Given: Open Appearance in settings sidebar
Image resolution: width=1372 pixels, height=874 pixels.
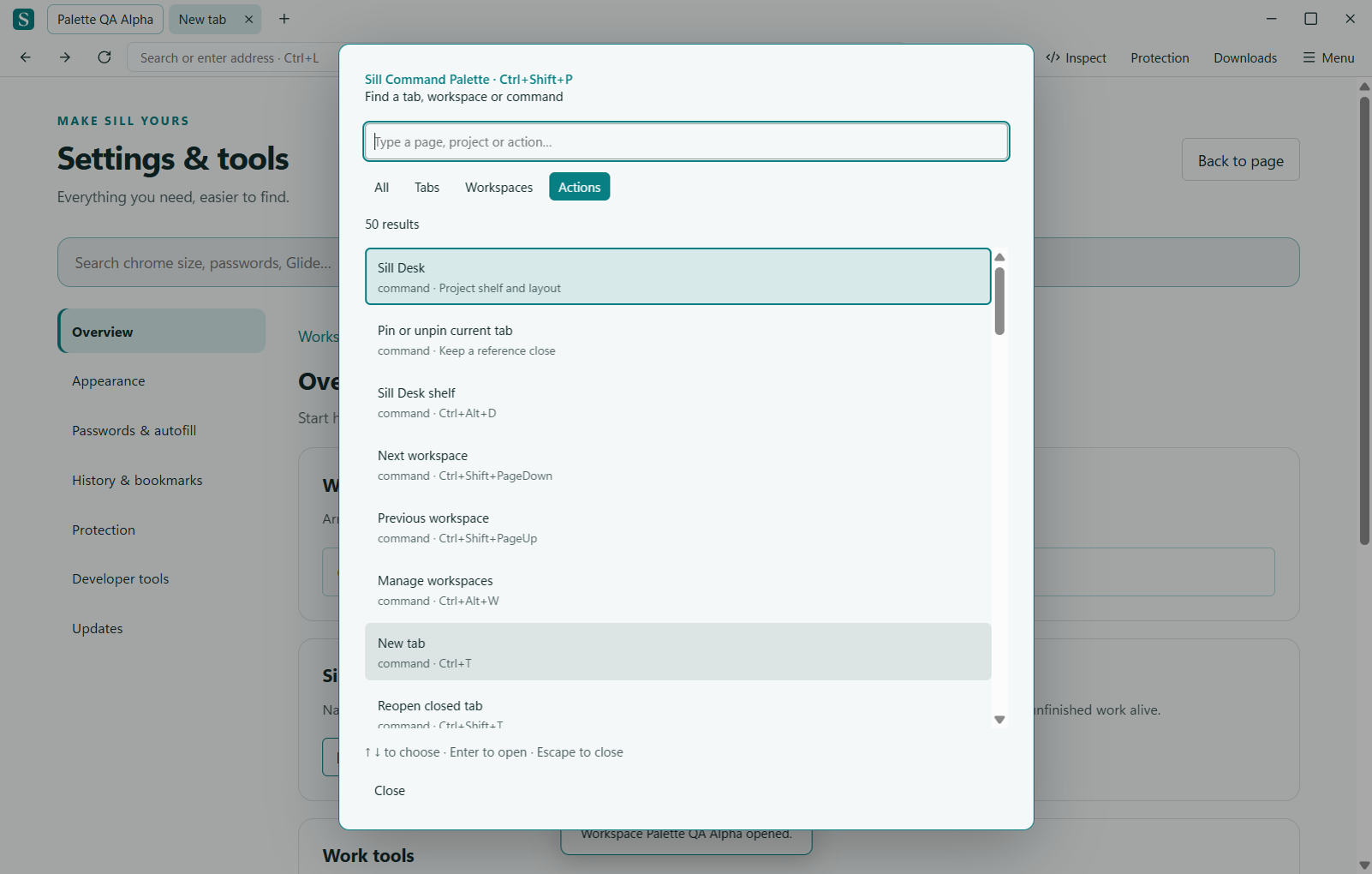Looking at the screenshot, I should [162, 380].
